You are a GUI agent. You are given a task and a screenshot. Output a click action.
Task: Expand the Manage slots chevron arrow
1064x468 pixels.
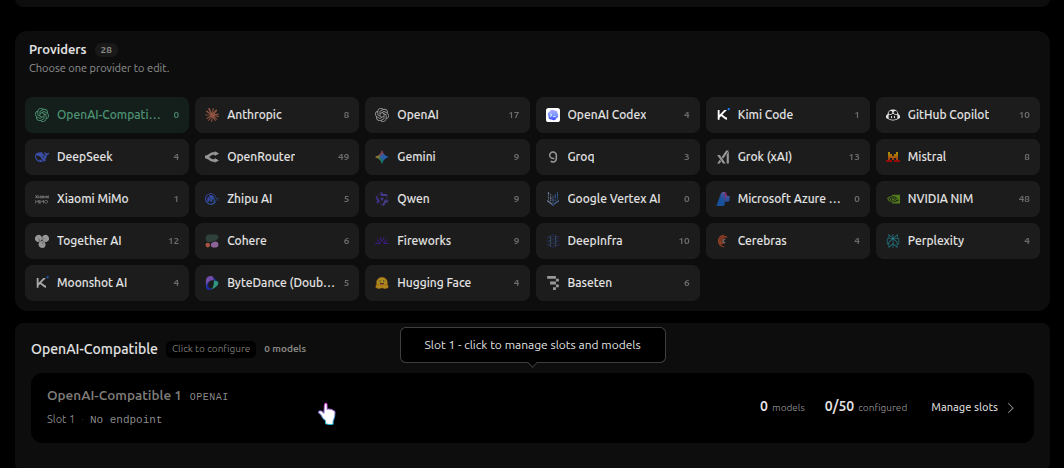(1010, 408)
